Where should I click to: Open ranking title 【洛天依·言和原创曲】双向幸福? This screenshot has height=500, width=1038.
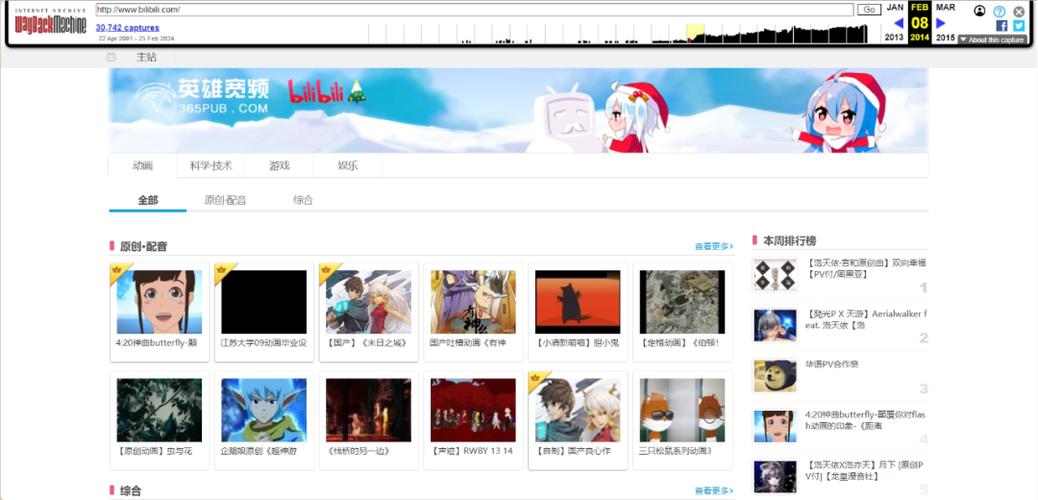point(866,268)
